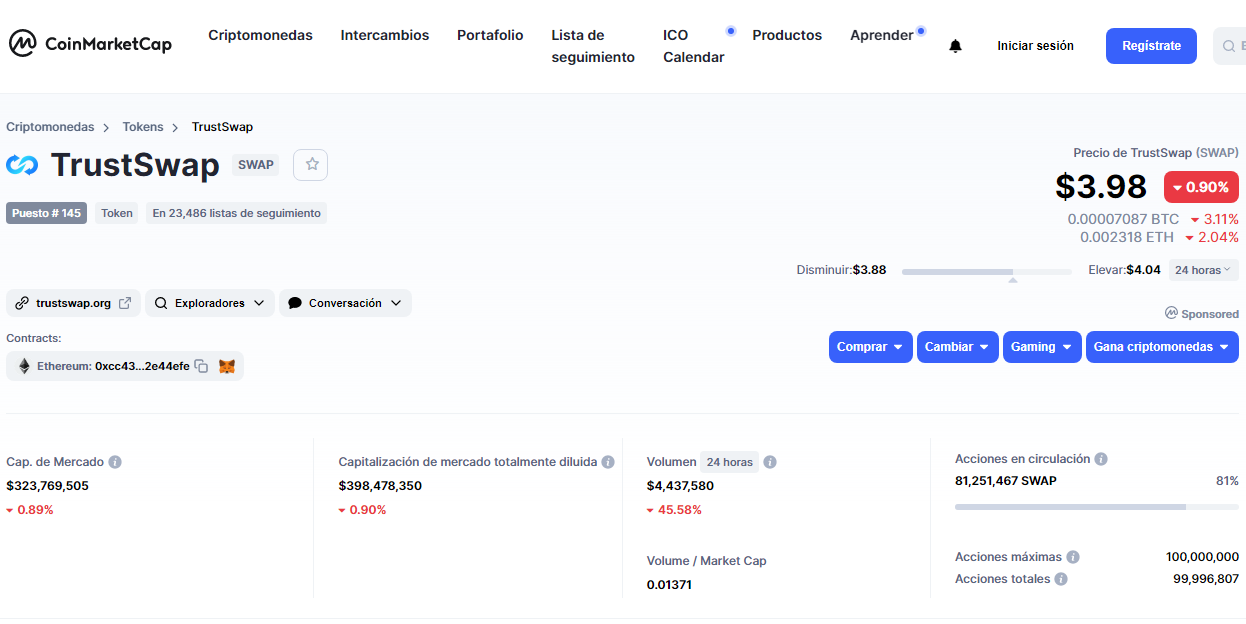
Task: Click info icon for Acciones totales
Action: [1061, 579]
